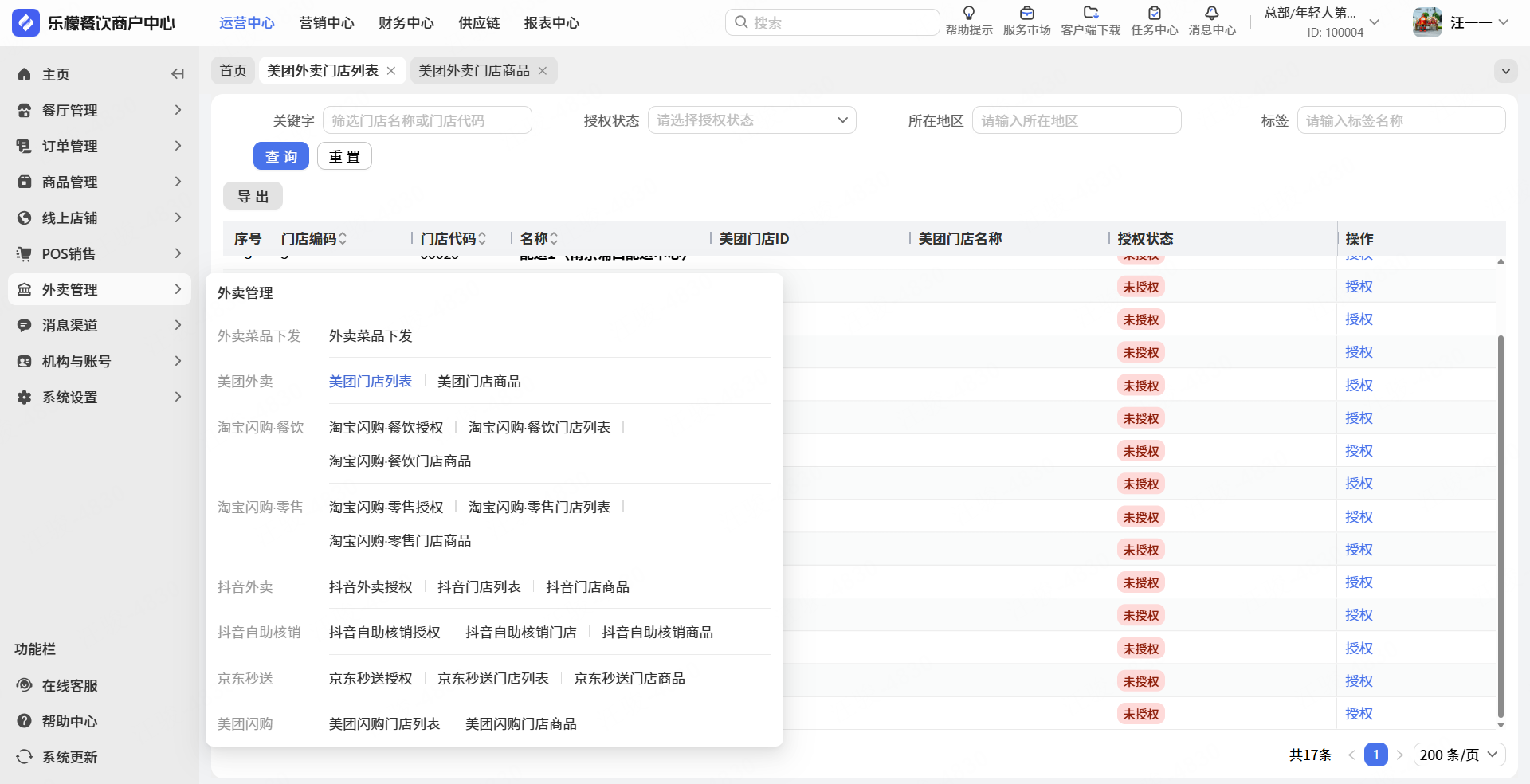Open 消息中心 bell icon
Viewport: 1530px width, 784px height.
point(1211,14)
